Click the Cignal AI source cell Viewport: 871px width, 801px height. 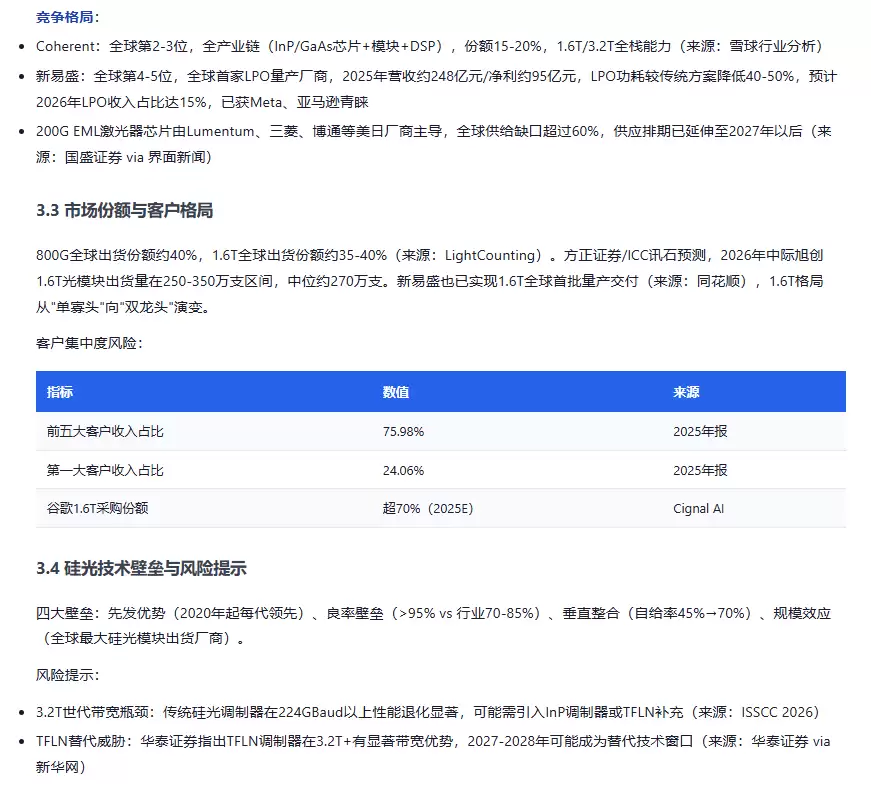[698, 508]
